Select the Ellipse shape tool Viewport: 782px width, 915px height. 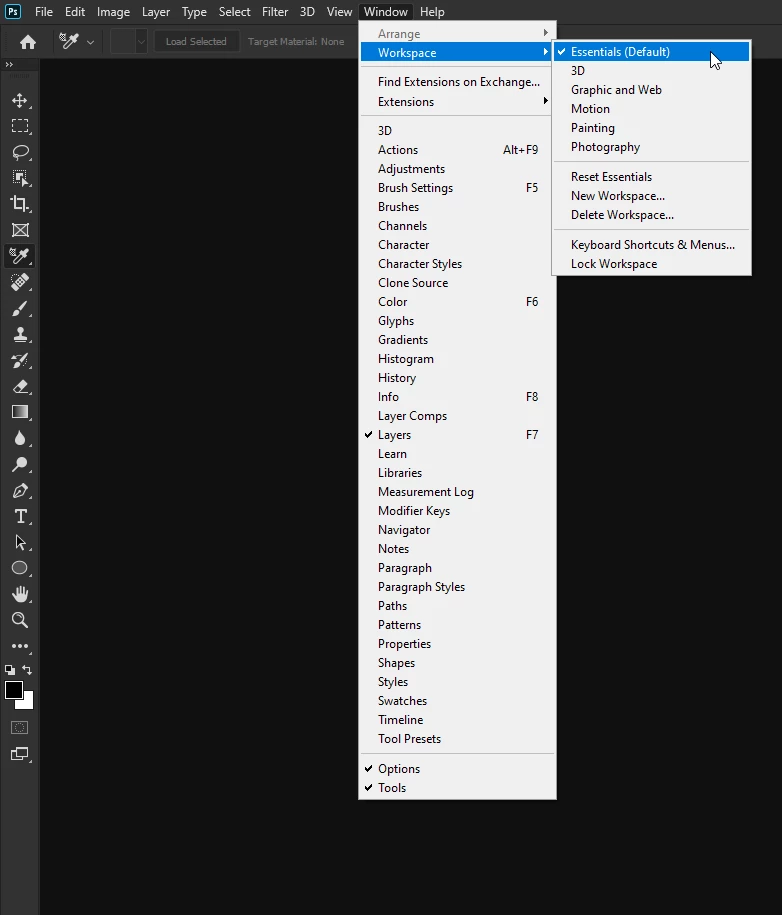pyautogui.click(x=20, y=568)
